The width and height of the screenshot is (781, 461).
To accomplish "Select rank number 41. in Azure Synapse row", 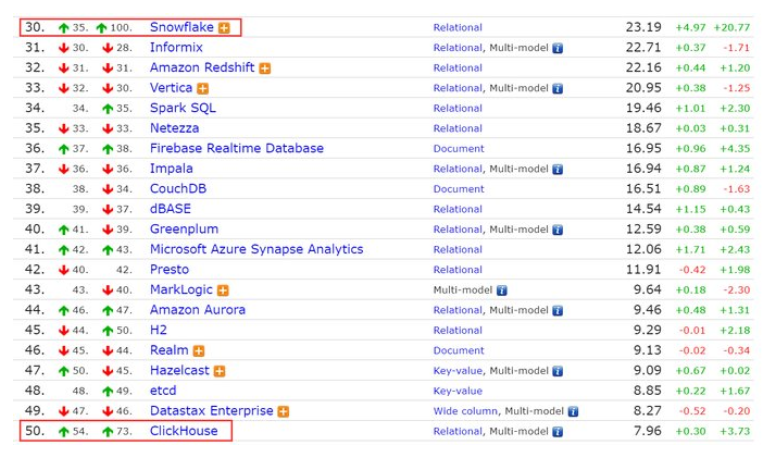I will [x=34, y=249].
